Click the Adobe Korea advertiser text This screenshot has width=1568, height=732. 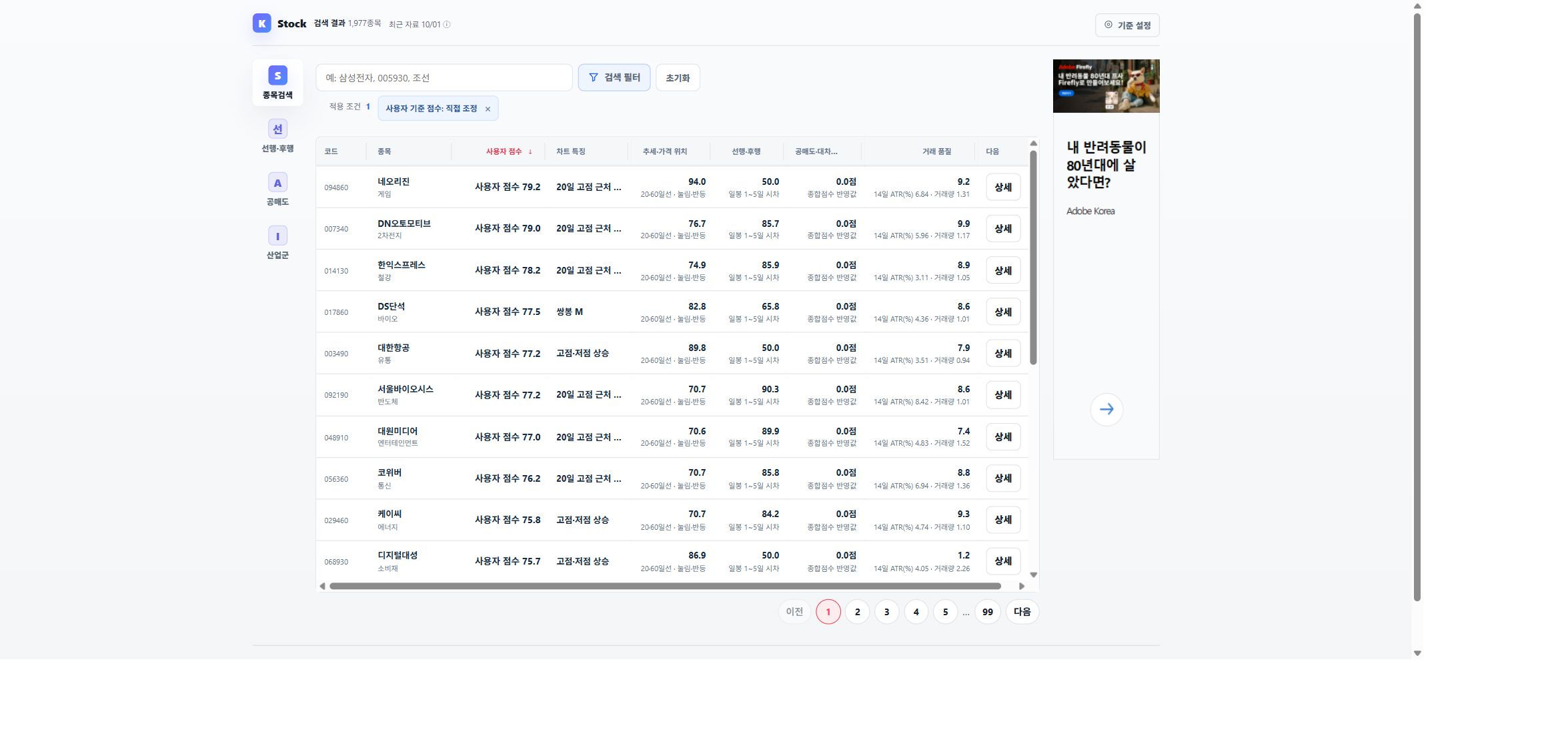click(x=1090, y=211)
